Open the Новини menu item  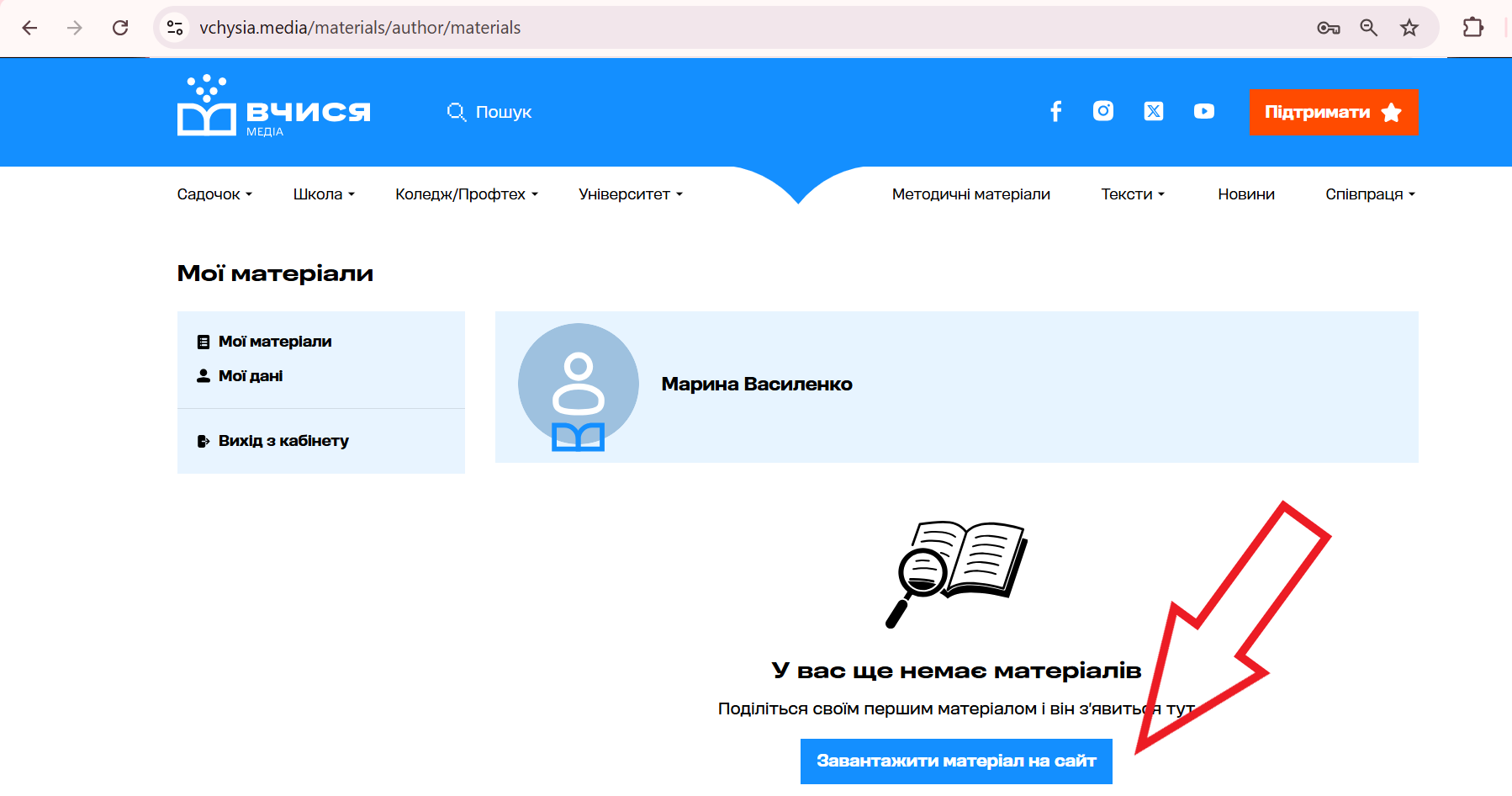pos(1246,194)
